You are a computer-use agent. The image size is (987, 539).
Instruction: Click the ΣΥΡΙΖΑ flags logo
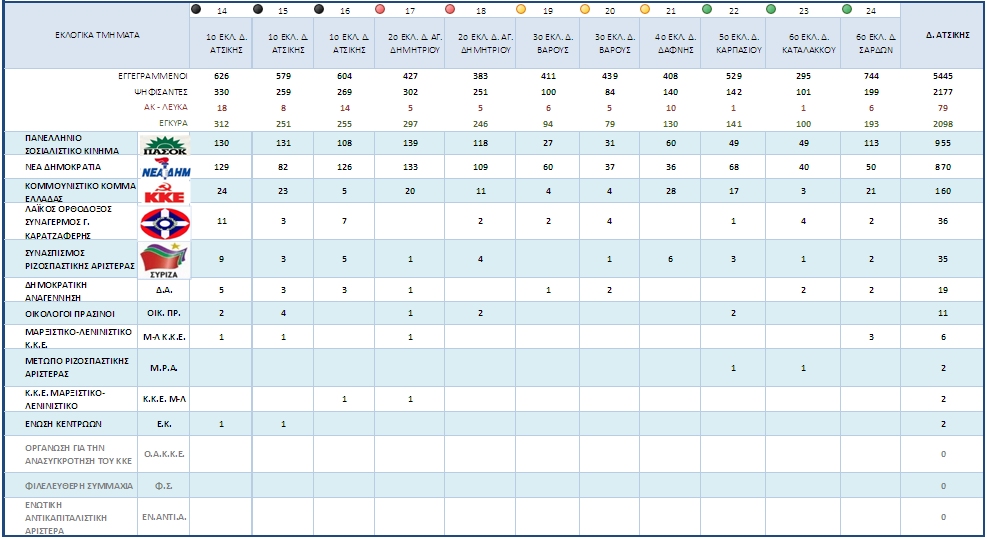(x=164, y=260)
